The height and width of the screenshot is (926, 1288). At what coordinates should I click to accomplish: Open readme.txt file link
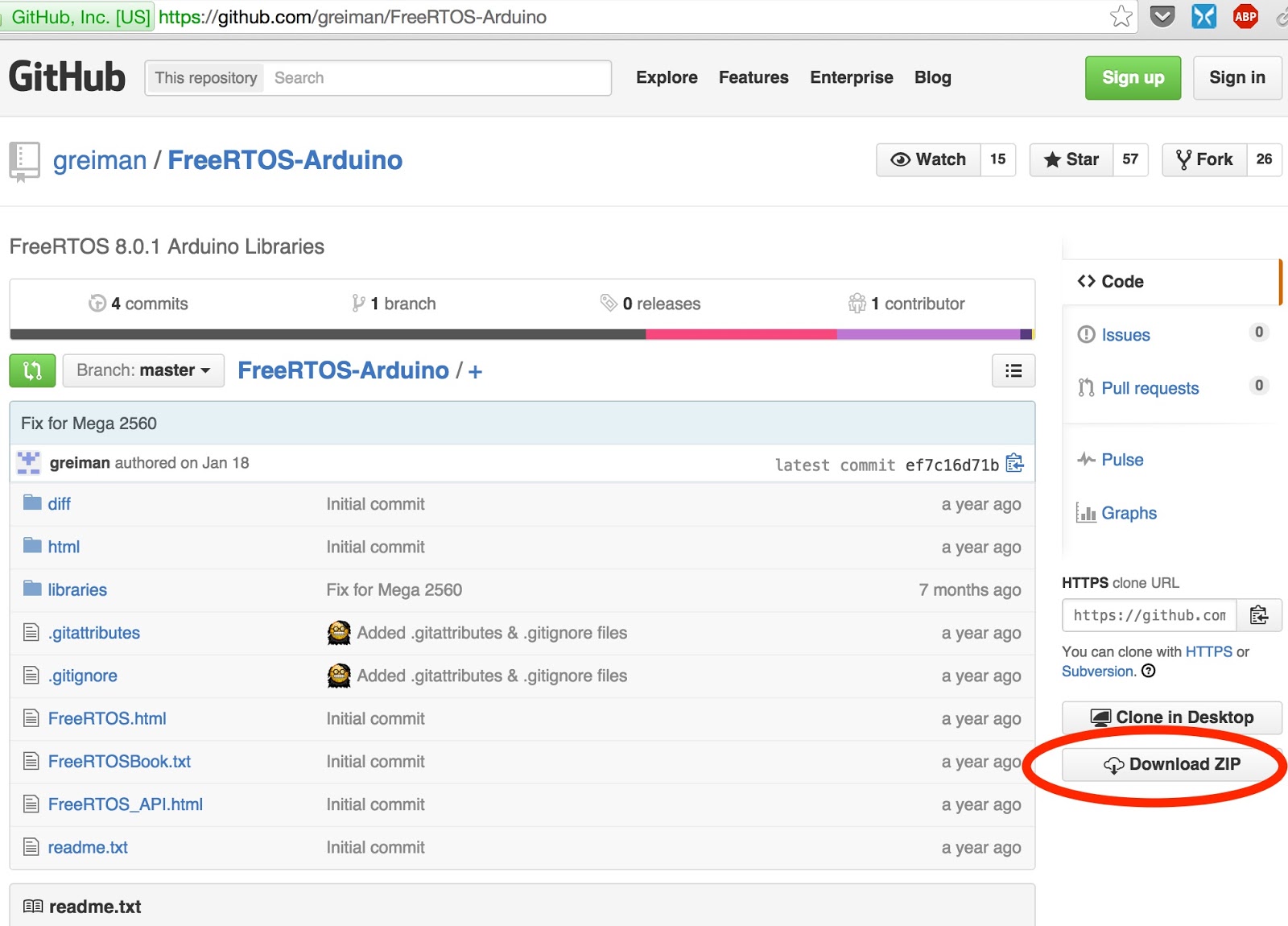(x=88, y=847)
